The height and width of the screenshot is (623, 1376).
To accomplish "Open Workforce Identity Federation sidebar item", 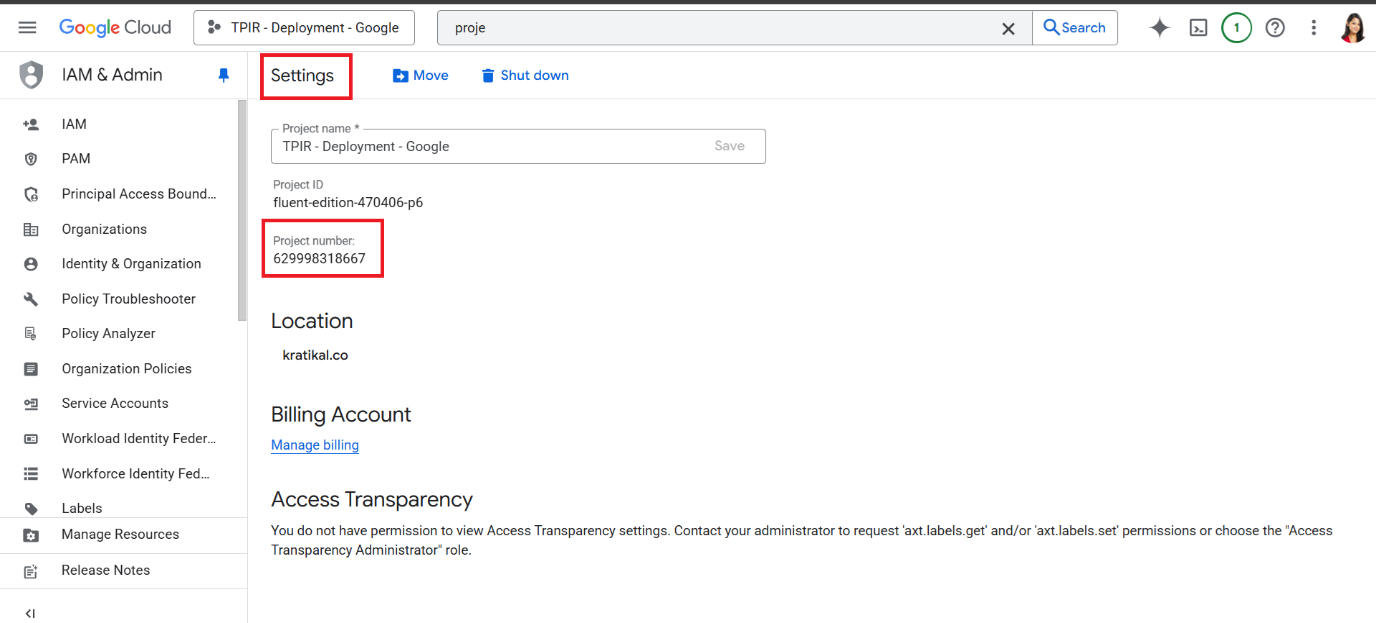I will pos(121,474).
